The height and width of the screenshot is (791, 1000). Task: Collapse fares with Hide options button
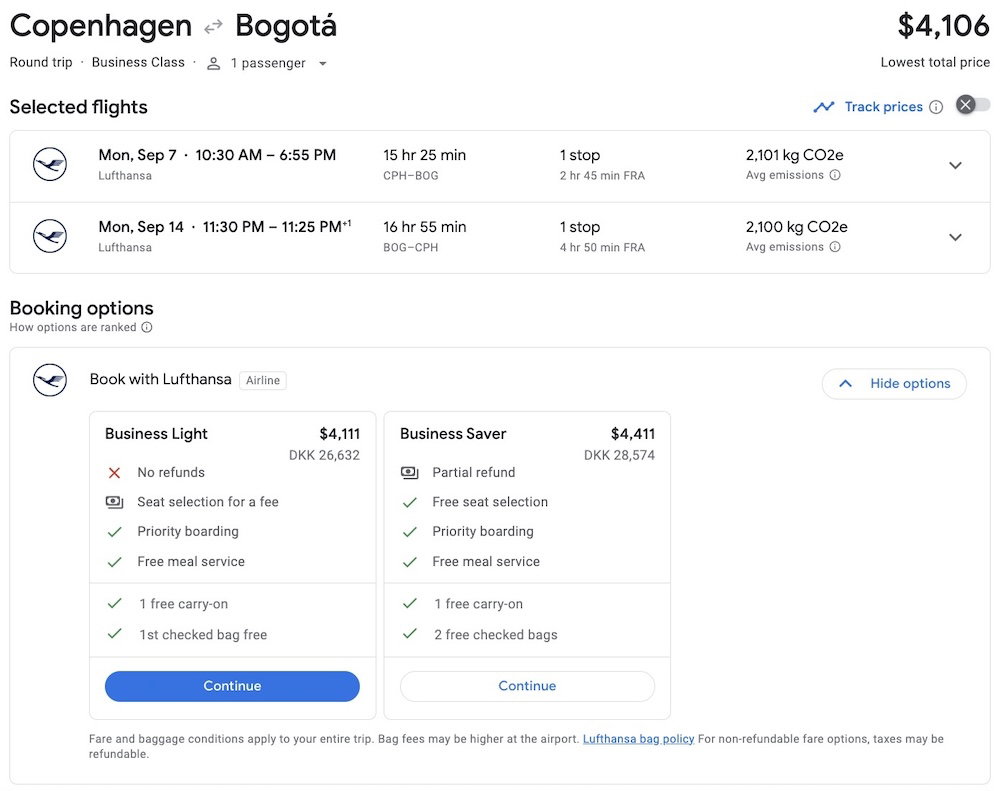(894, 384)
